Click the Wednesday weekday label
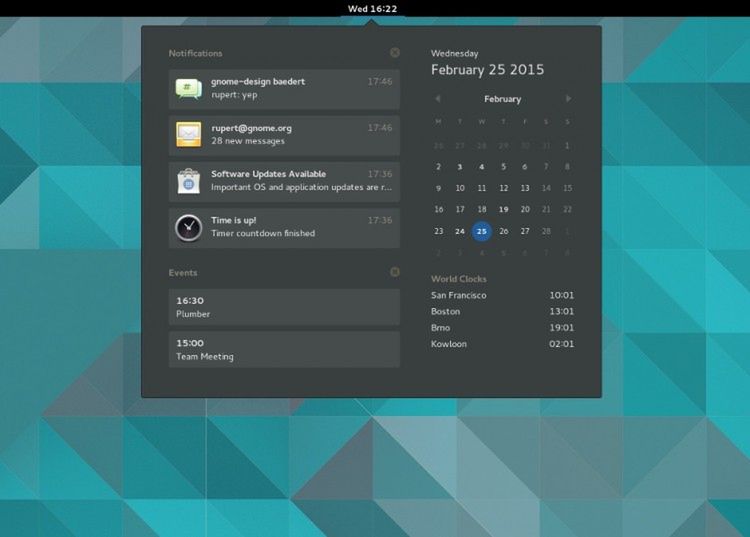Viewport: 750px width, 537px height. click(x=454, y=54)
